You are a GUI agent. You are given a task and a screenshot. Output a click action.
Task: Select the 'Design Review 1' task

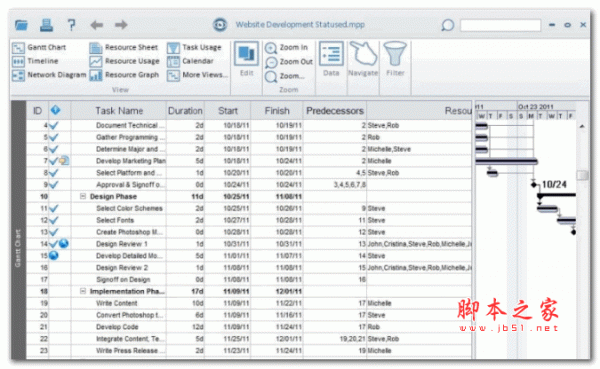point(122,244)
